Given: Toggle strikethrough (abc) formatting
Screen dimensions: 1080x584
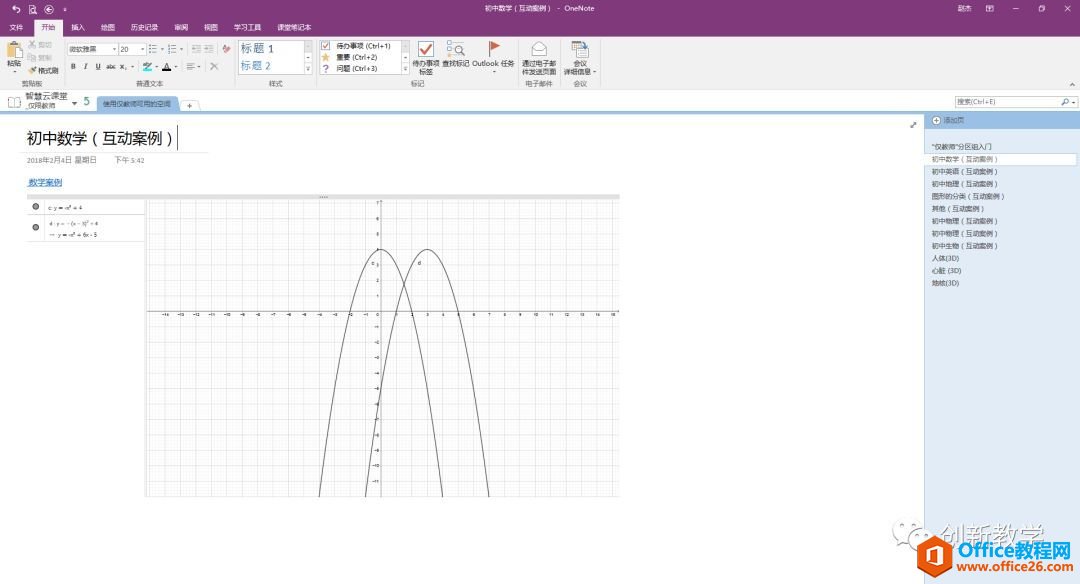Looking at the screenshot, I should click(111, 67).
